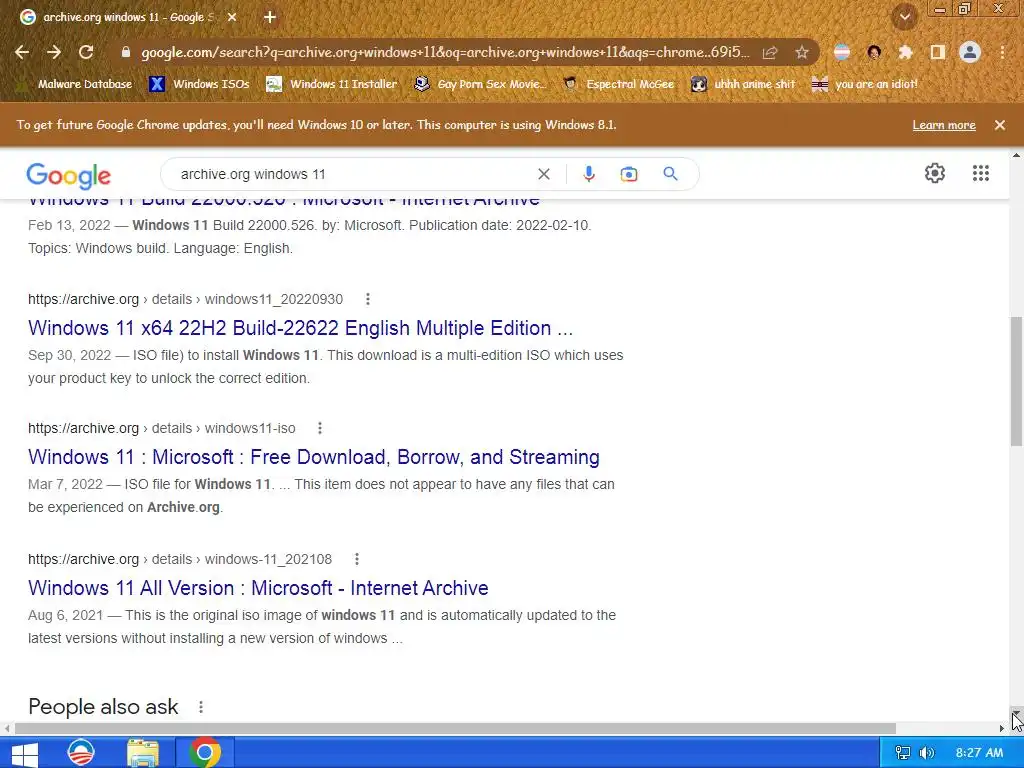The height and width of the screenshot is (768, 1024).
Task: Click the flag extension icon in toolbar
Action: pyautogui.click(x=842, y=52)
